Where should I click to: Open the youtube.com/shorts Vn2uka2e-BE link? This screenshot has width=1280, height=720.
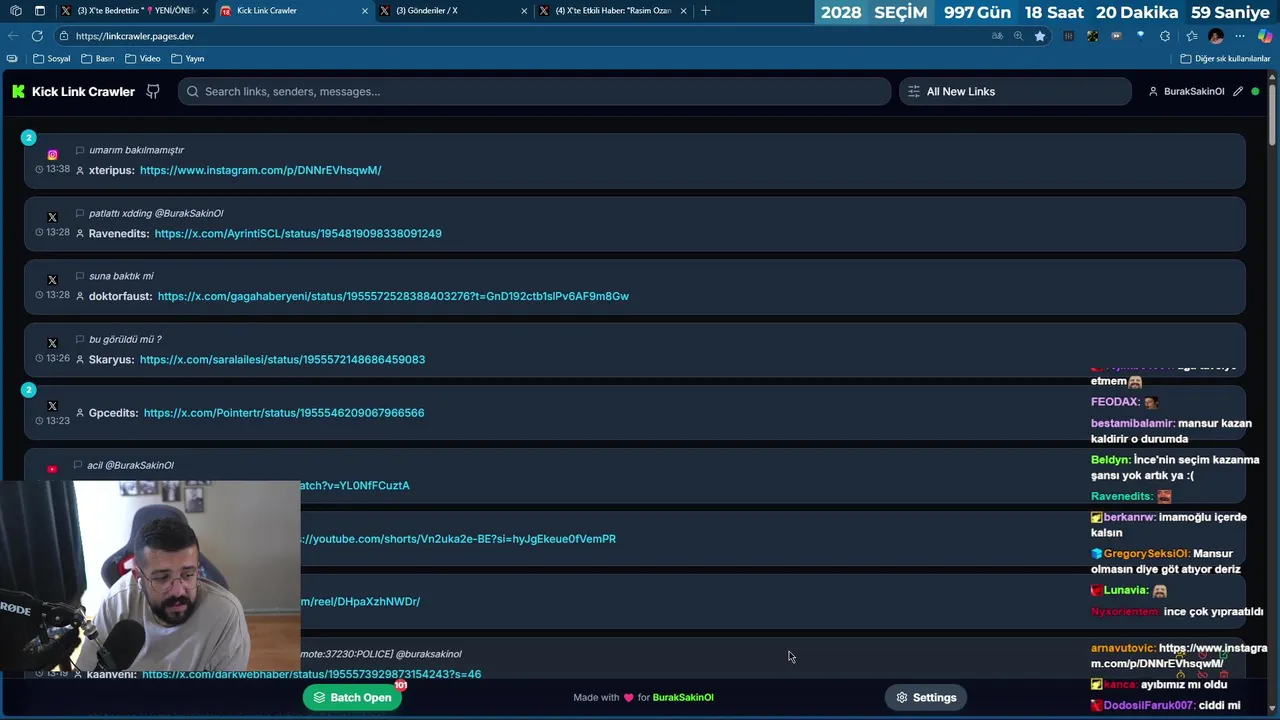(458, 538)
